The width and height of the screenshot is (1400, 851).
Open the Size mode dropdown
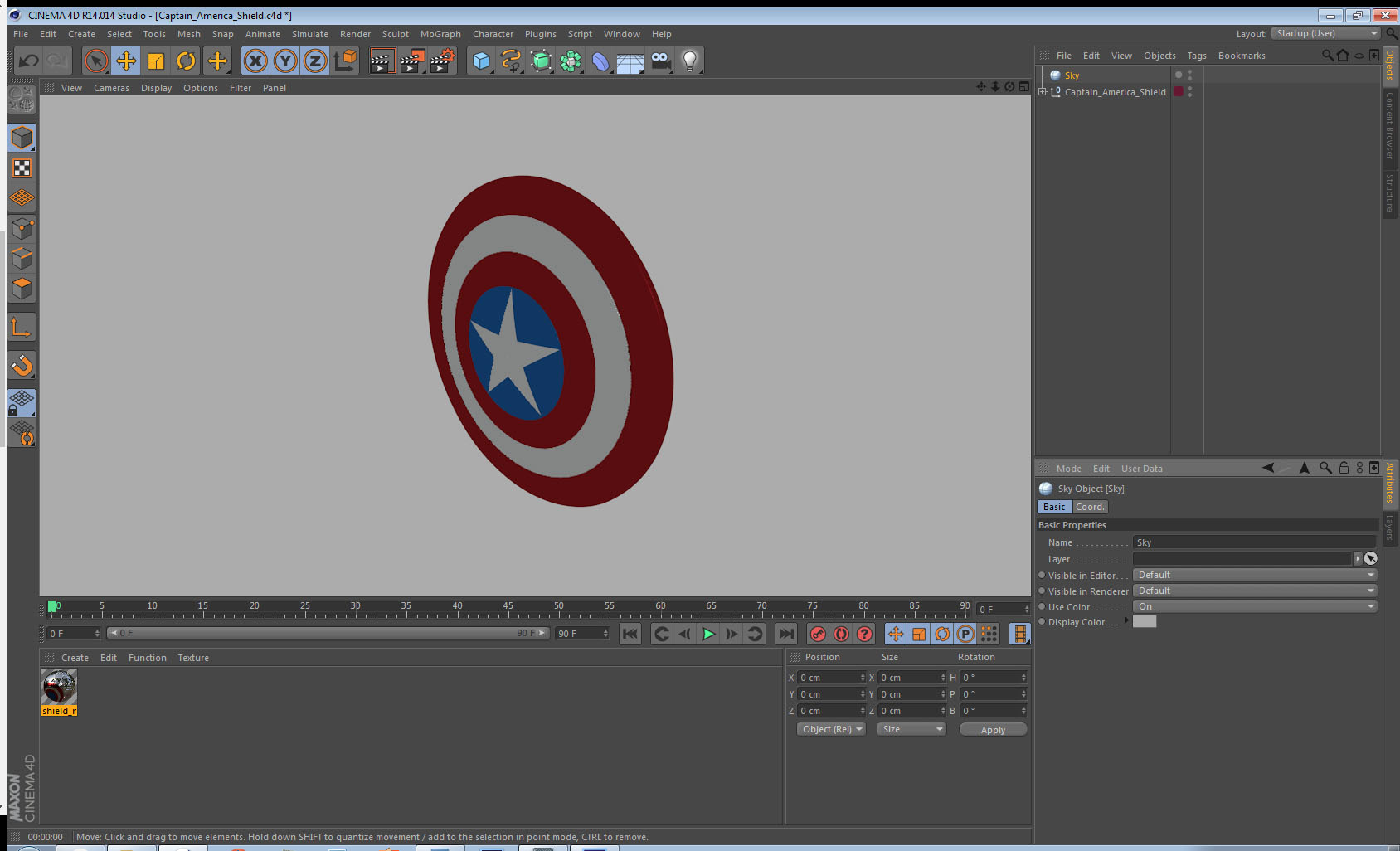[911, 729]
